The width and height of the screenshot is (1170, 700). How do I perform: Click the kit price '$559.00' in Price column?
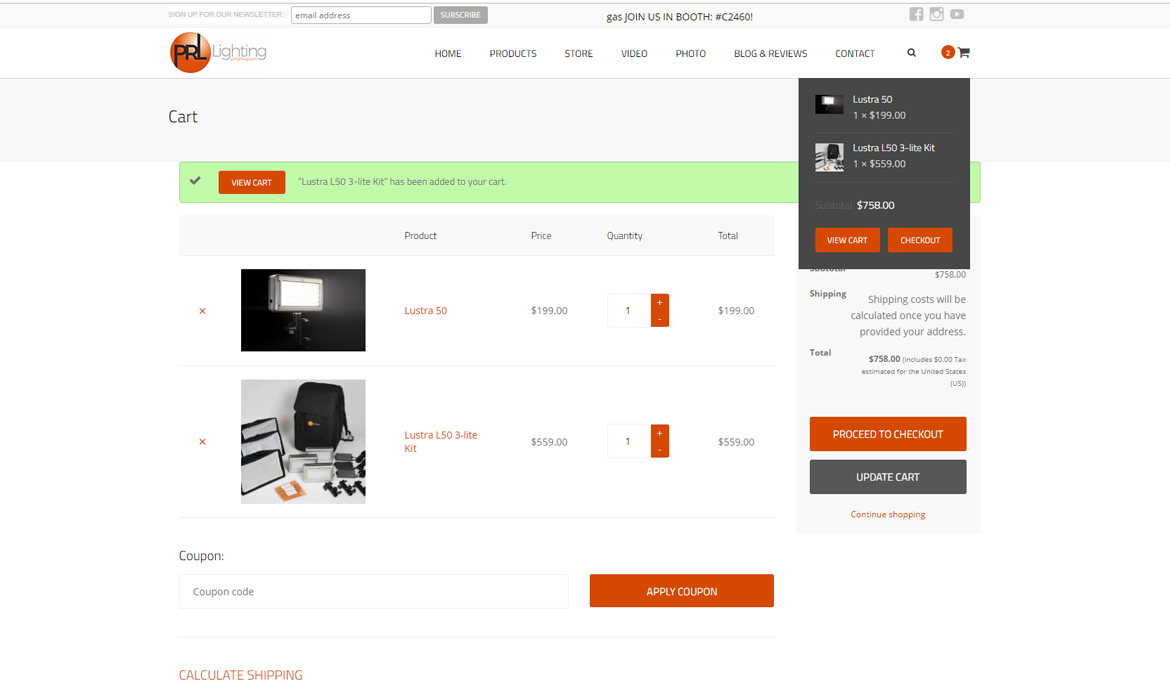[549, 442]
